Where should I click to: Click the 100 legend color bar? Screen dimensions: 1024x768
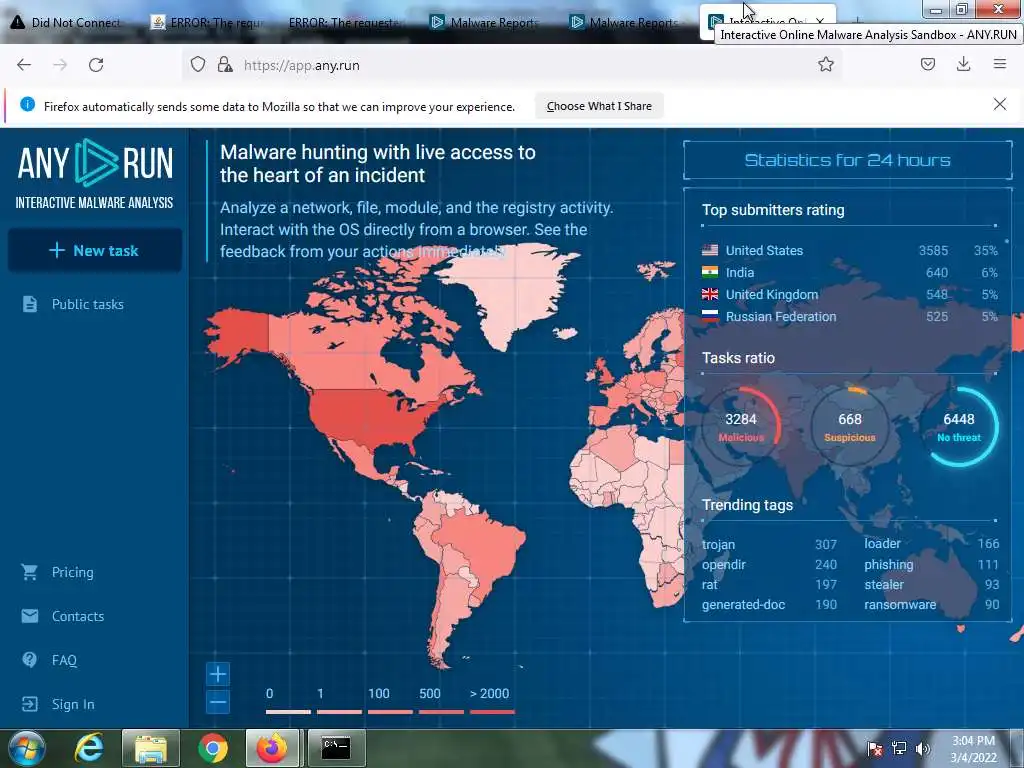[391, 711]
